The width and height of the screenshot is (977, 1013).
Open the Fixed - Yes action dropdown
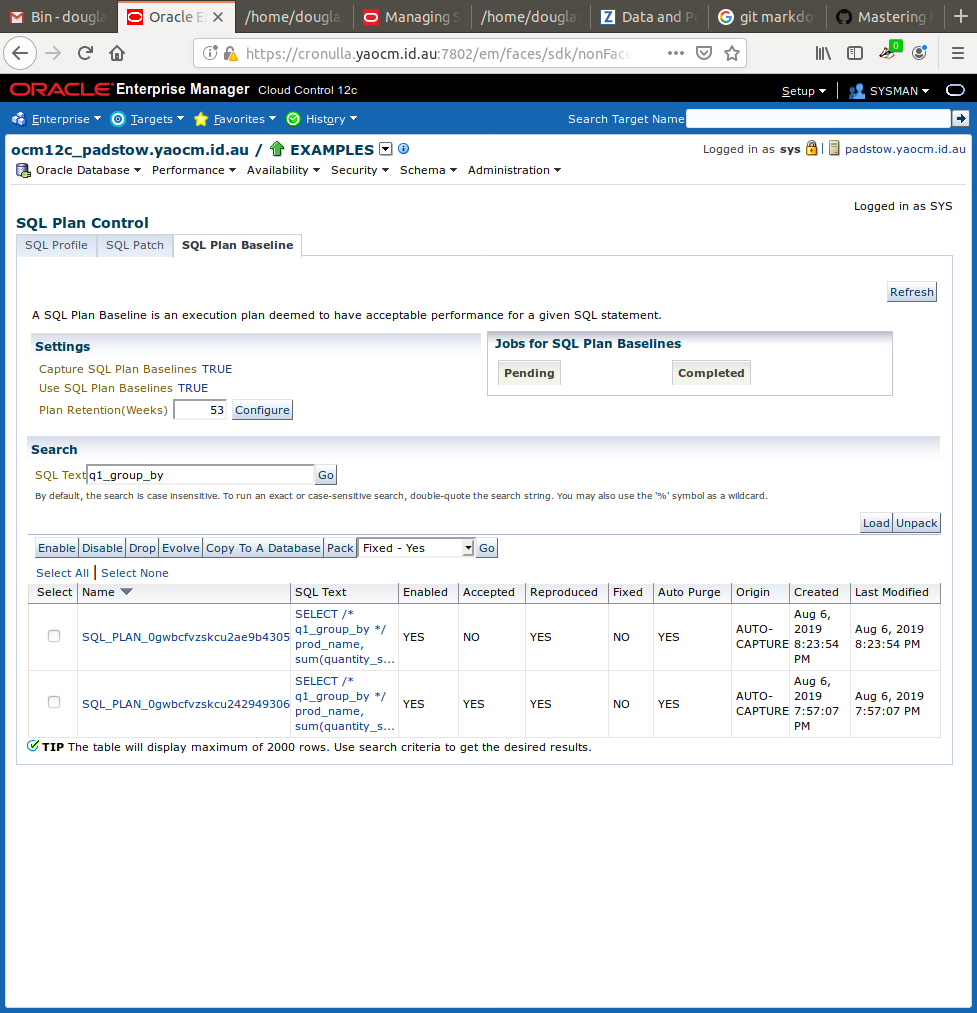416,548
